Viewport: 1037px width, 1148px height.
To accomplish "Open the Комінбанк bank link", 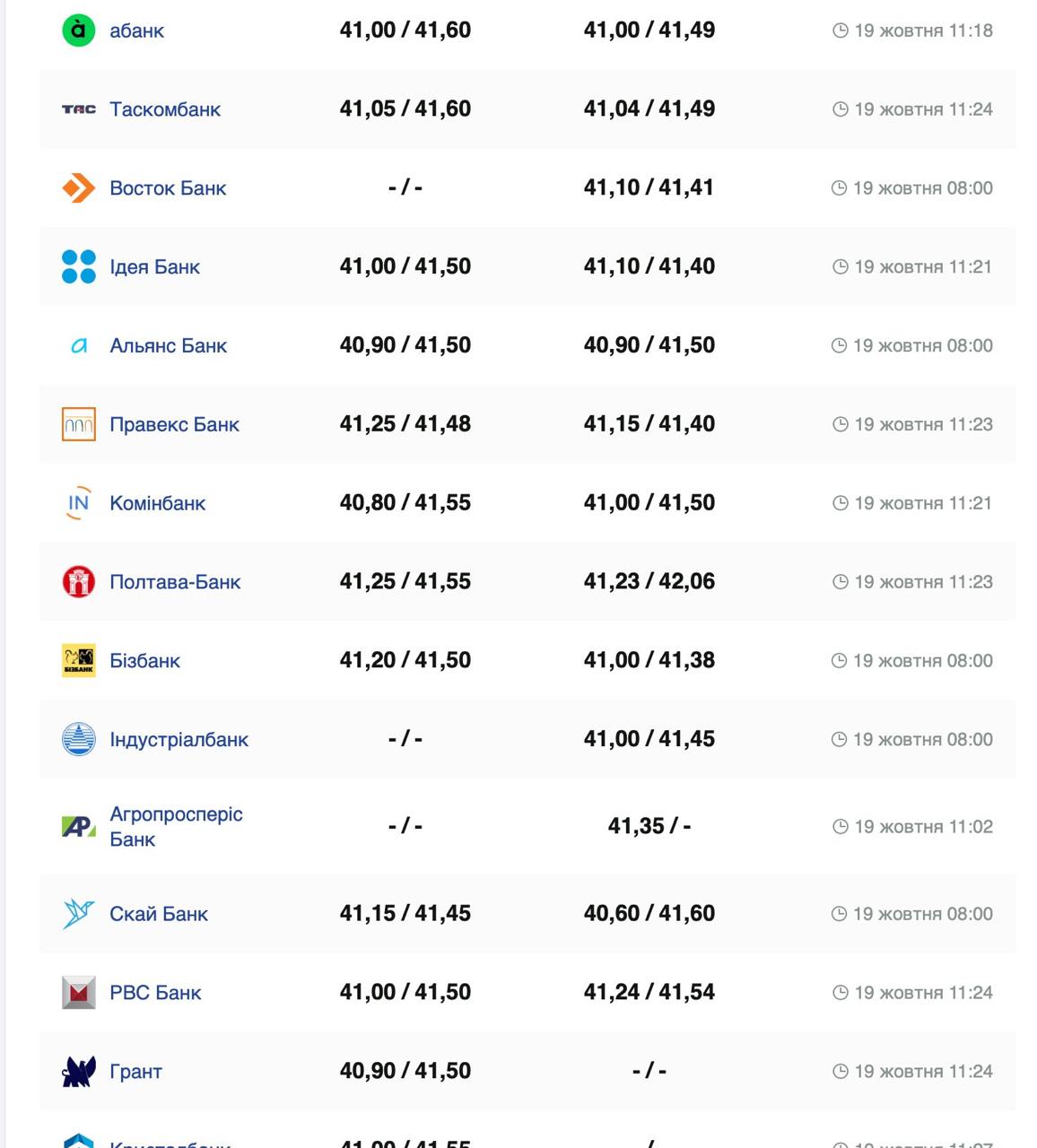I will (157, 503).
